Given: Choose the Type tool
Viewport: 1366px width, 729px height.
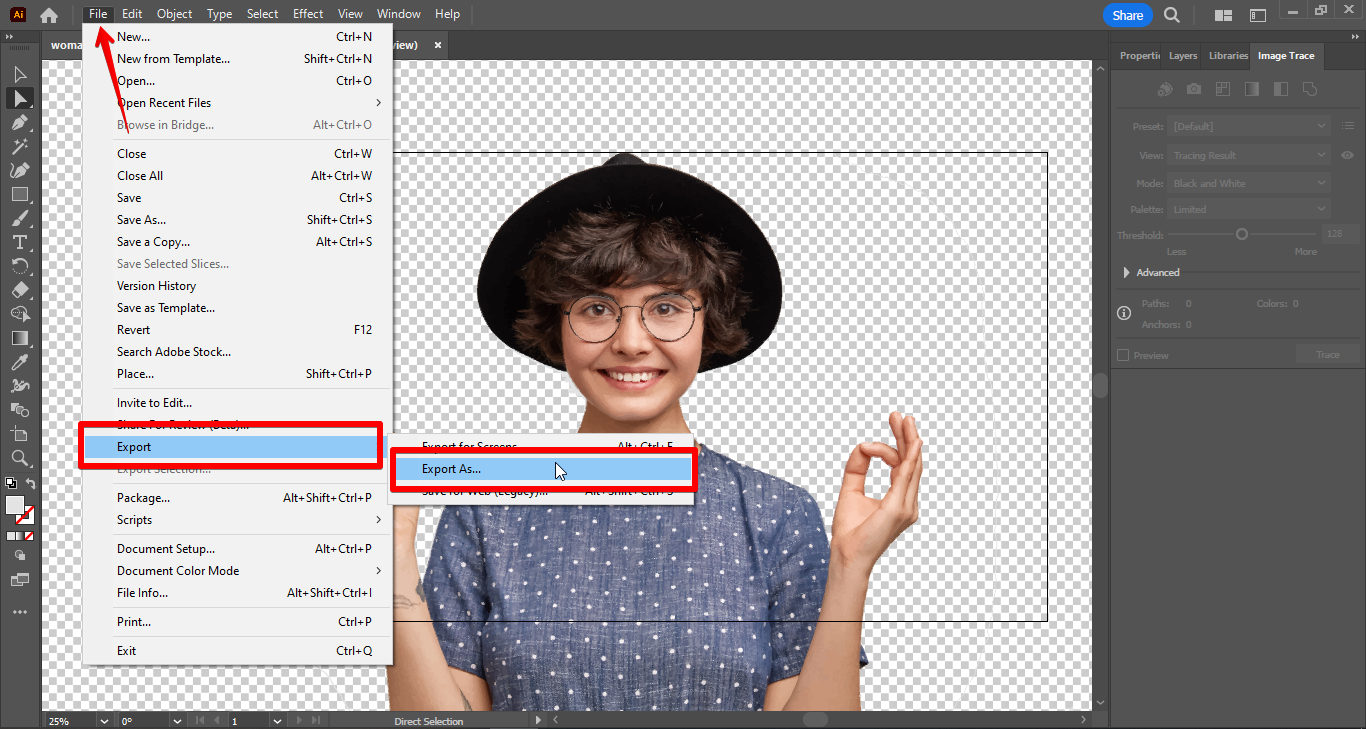Looking at the screenshot, I should (18, 242).
